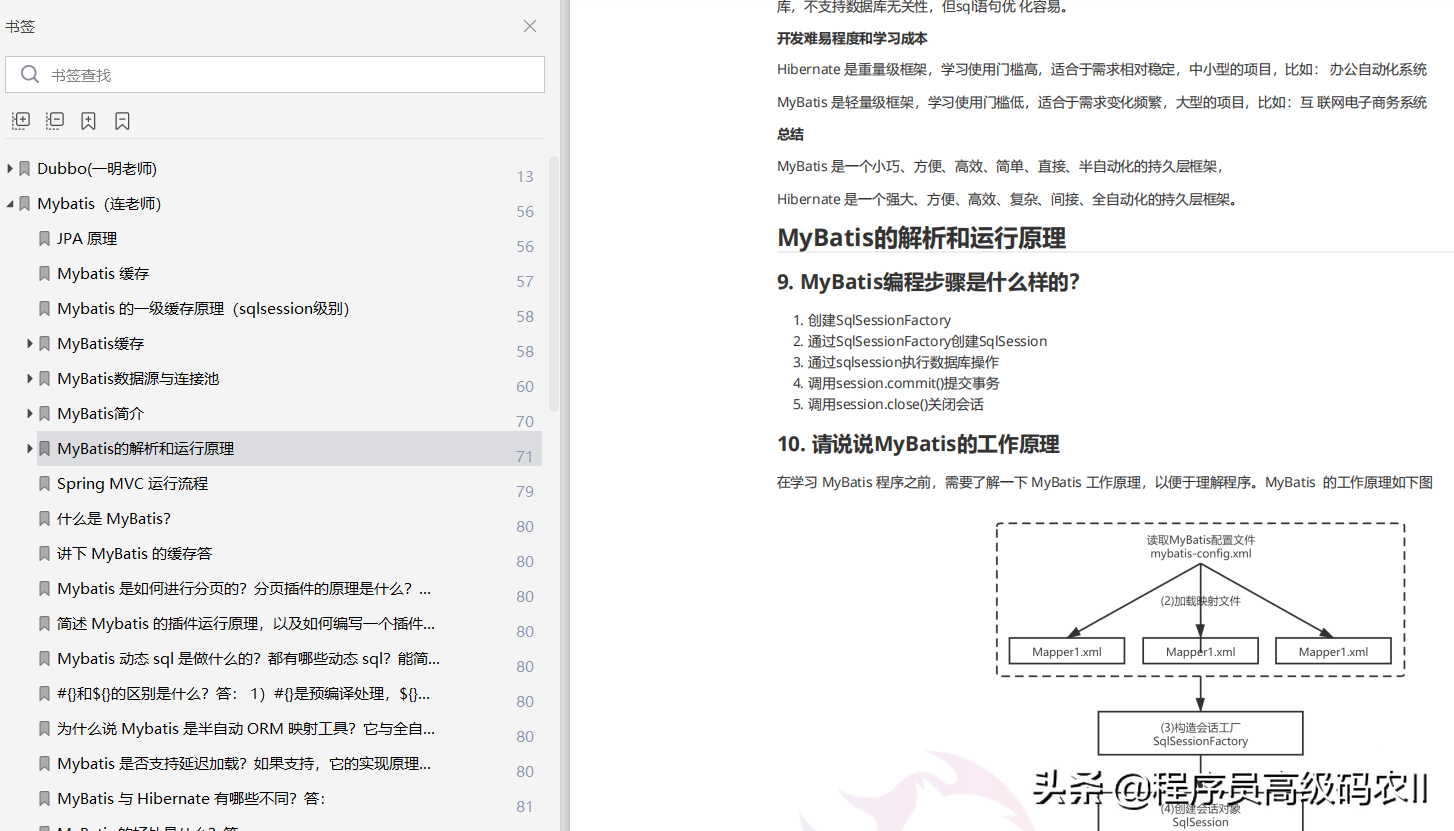Click list item 创建SqlSessionFactory

(879, 320)
